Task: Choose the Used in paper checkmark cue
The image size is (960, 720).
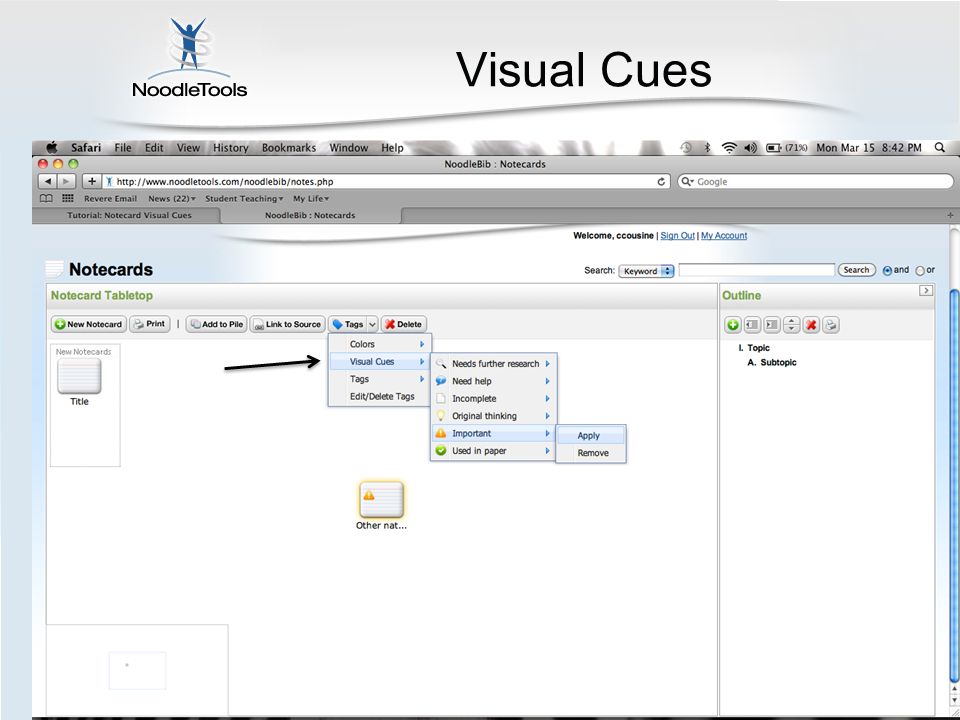Action: pos(493,451)
